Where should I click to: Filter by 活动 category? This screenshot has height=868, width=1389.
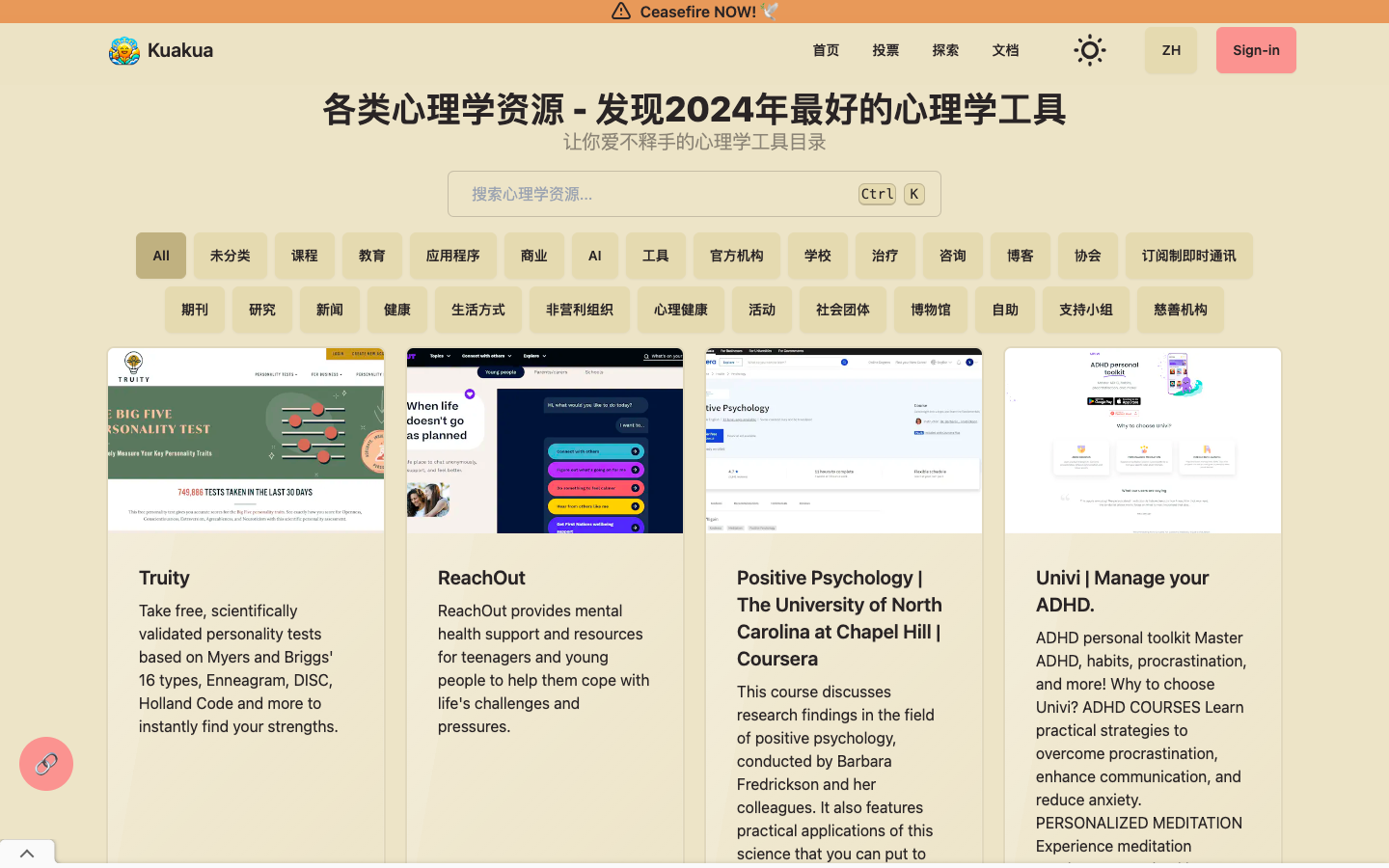tap(762, 310)
